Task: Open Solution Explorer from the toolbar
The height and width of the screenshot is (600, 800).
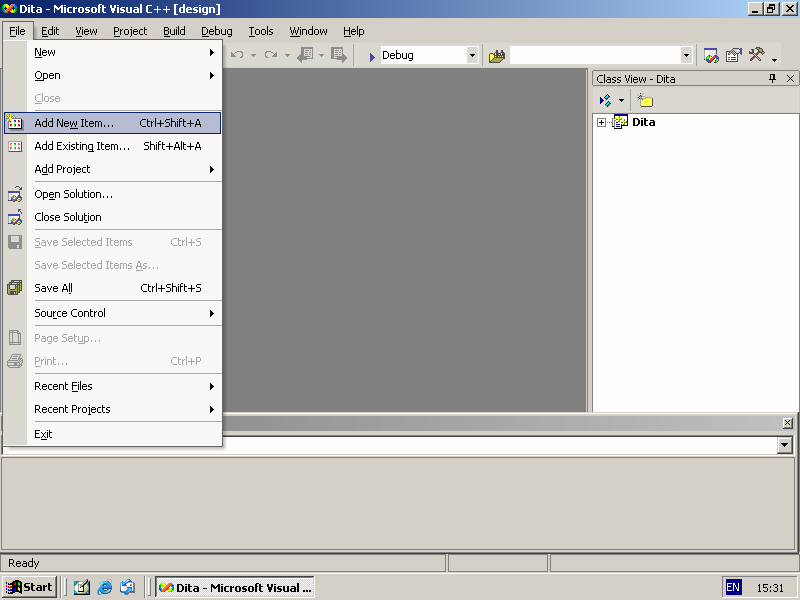Action: 711,55
